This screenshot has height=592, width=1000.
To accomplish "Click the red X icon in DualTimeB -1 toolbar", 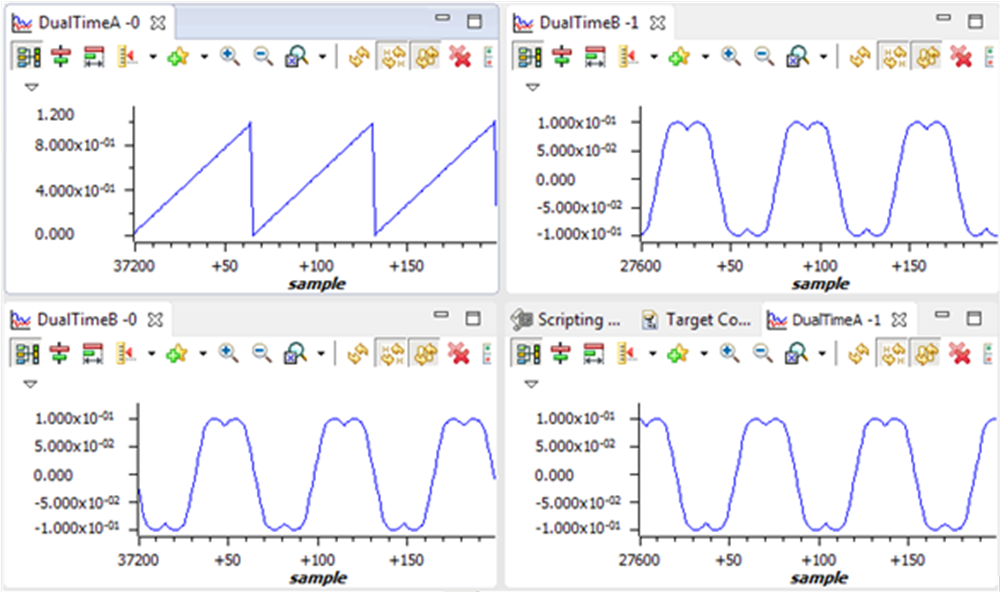I will click(x=961, y=57).
